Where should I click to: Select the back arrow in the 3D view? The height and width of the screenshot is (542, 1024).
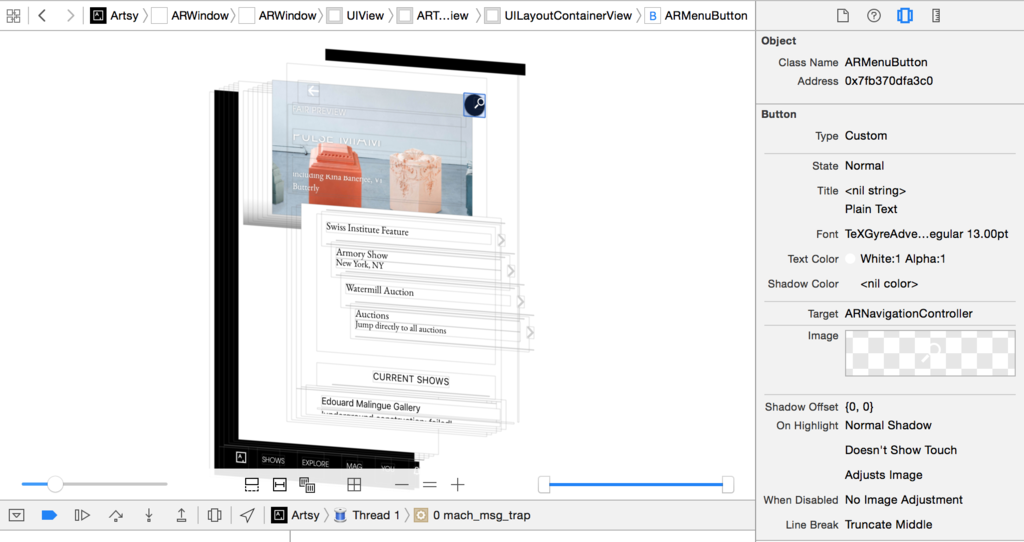313,91
